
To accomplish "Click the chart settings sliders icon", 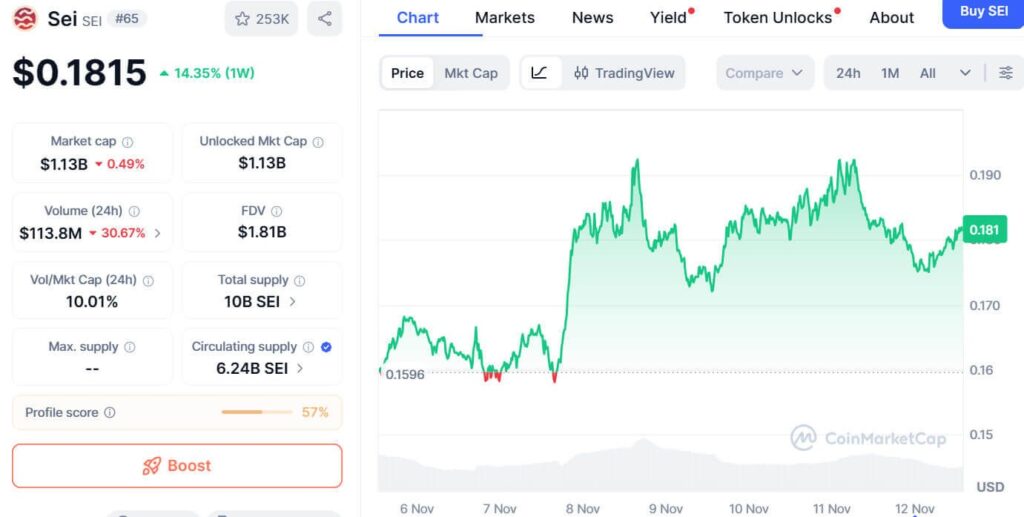I will click(1005, 73).
